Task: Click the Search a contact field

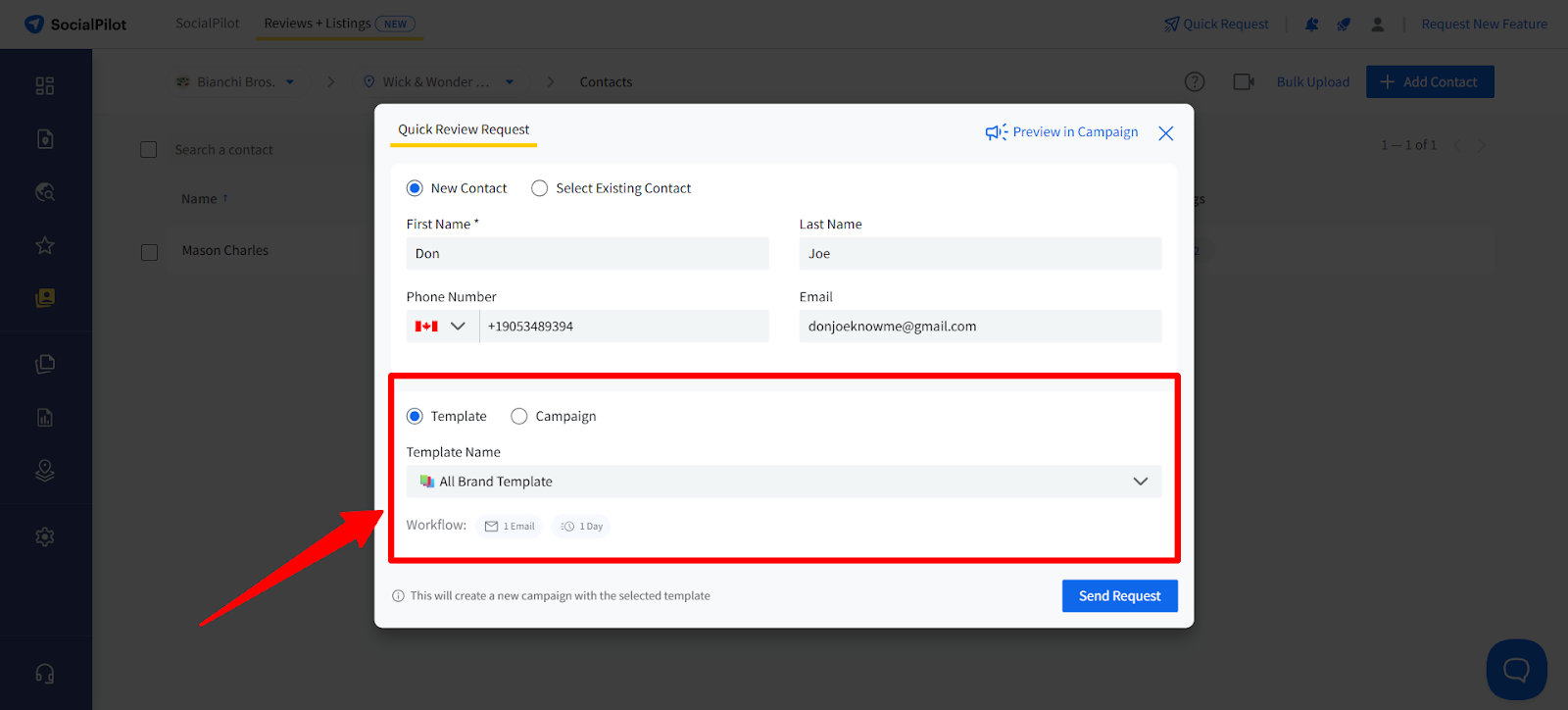Action: (224, 150)
